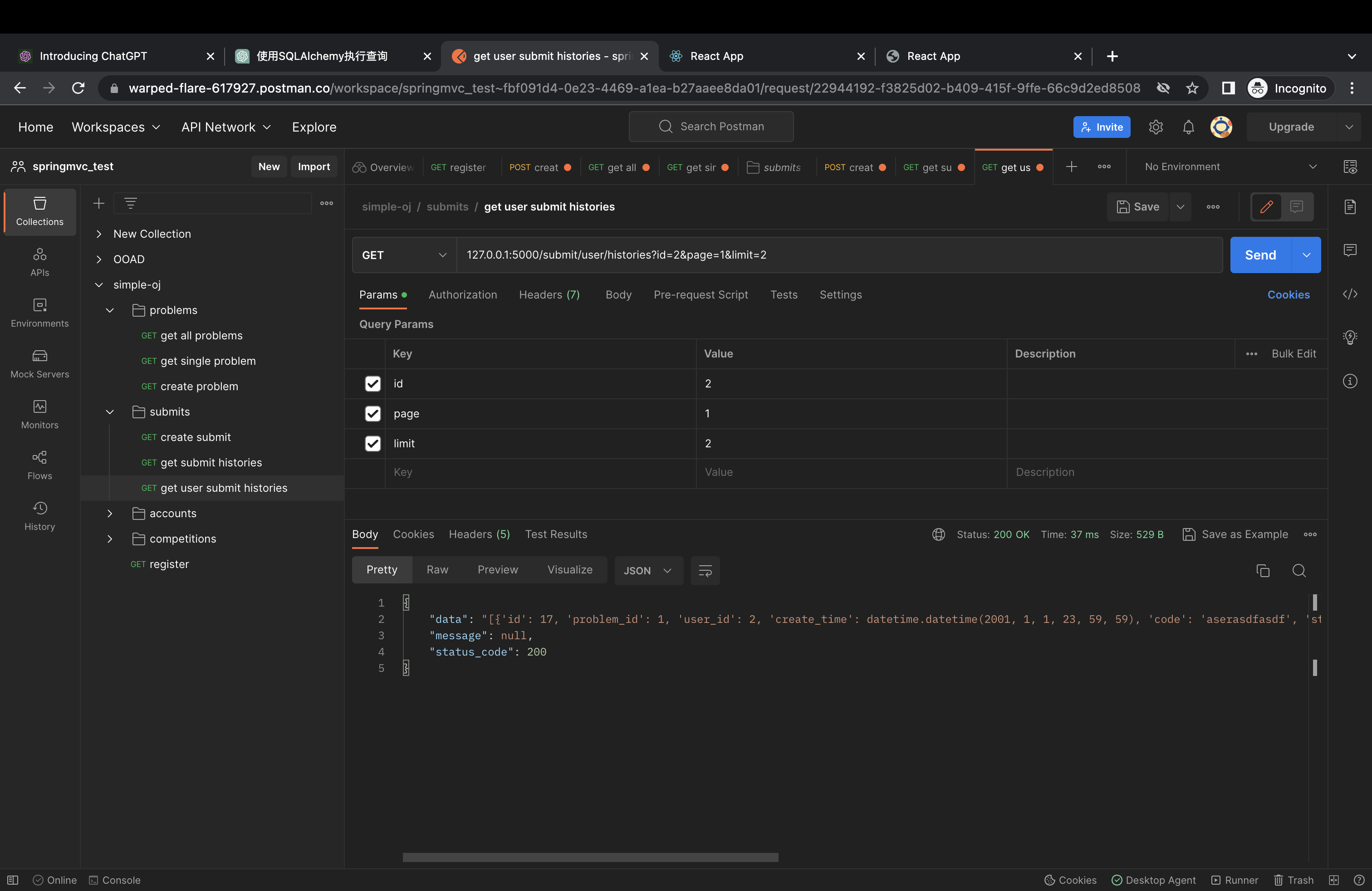
Task: Expand the New Collection tree item
Action: (99, 234)
